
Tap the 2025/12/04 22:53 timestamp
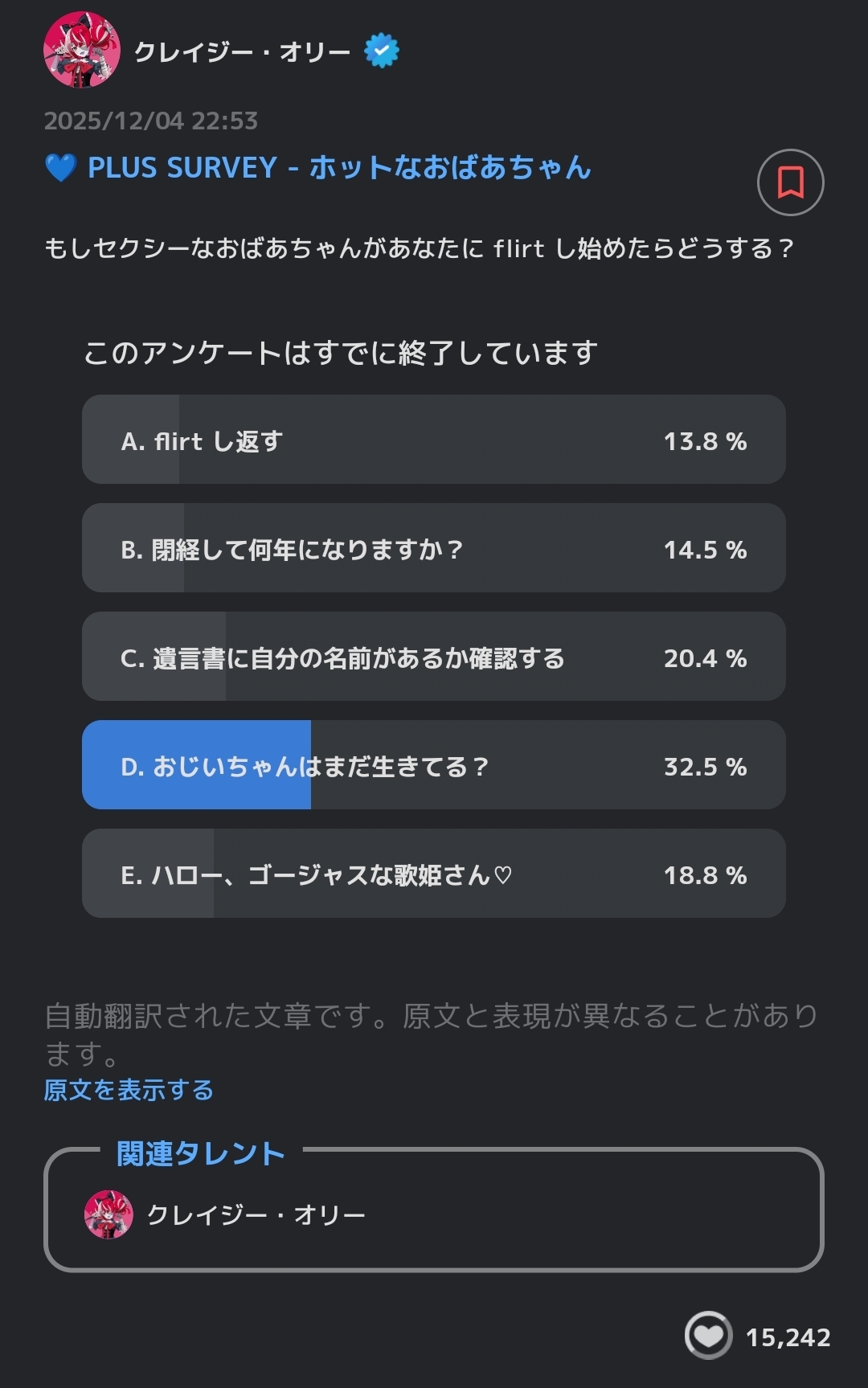tap(151, 121)
